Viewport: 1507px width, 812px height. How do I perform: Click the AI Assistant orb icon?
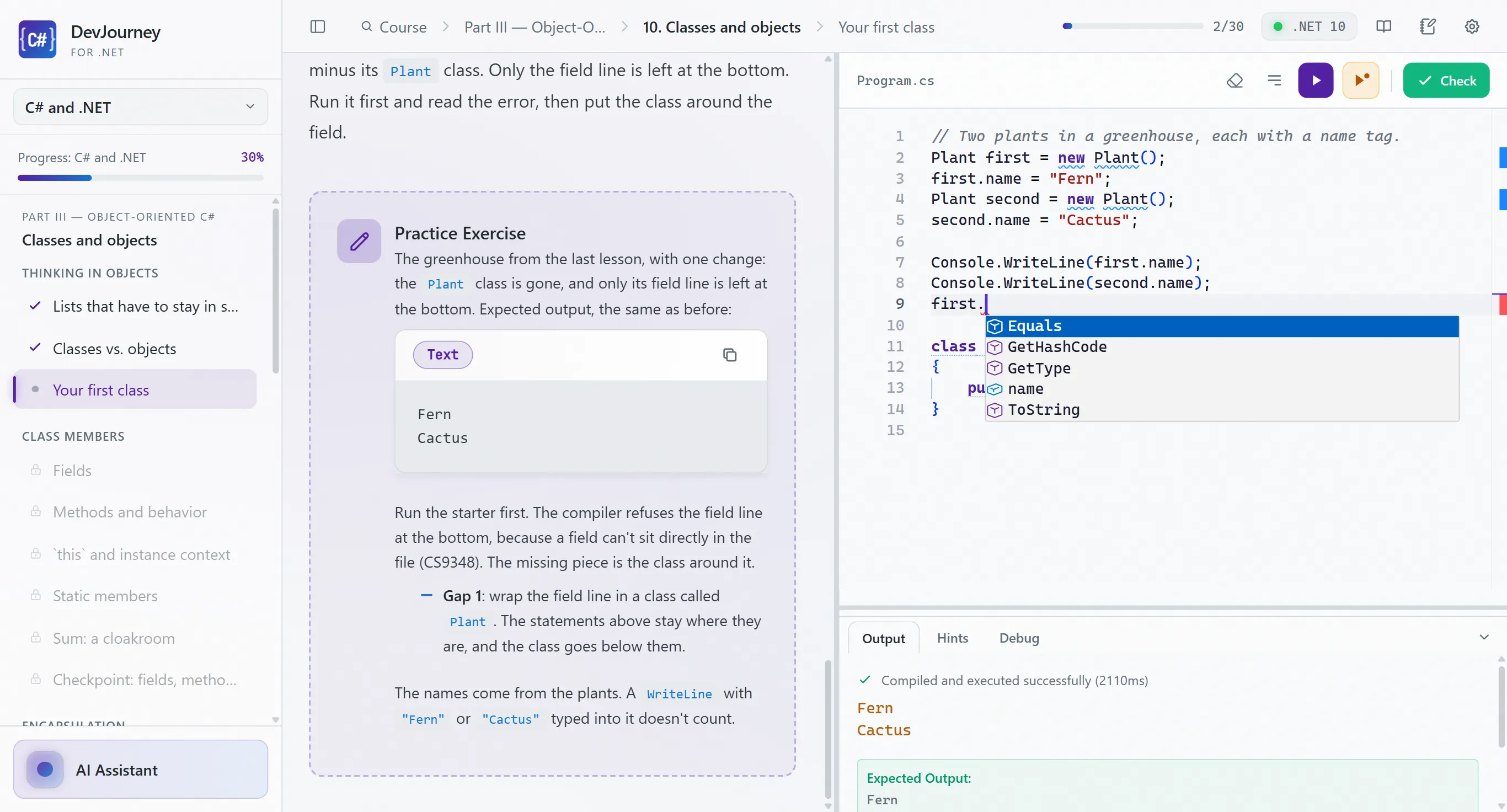[x=45, y=770]
